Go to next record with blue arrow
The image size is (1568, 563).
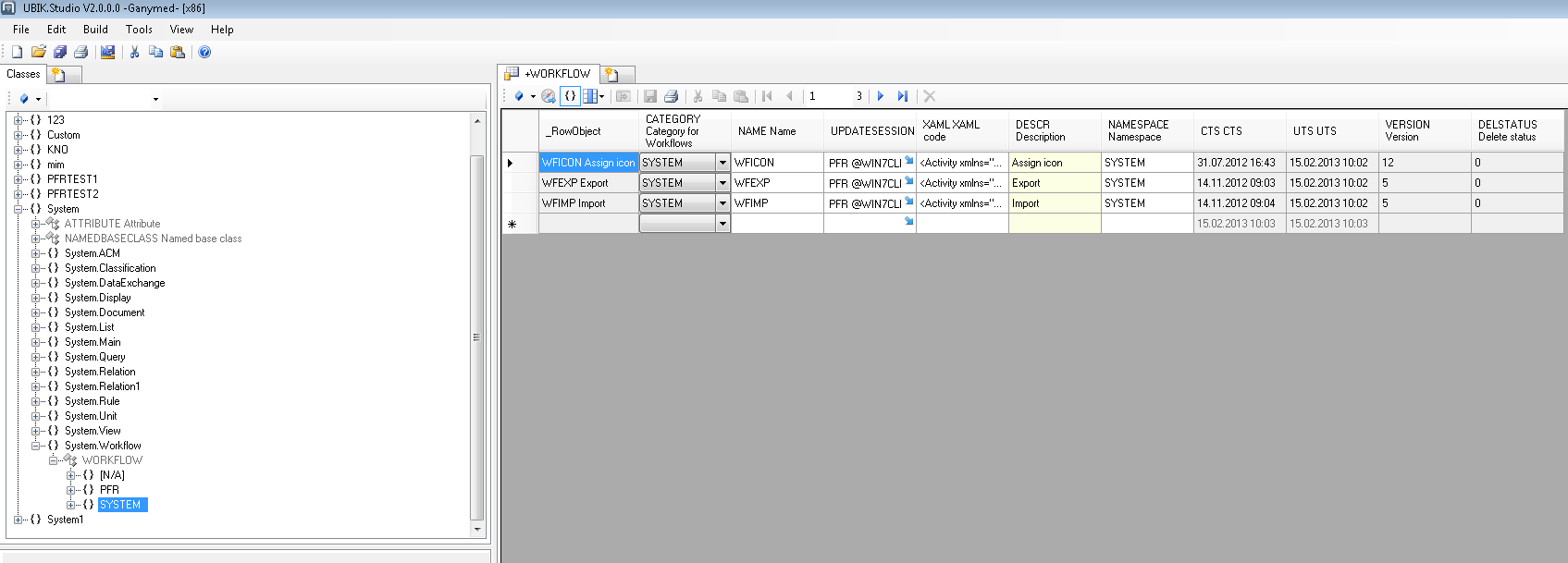[881, 96]
